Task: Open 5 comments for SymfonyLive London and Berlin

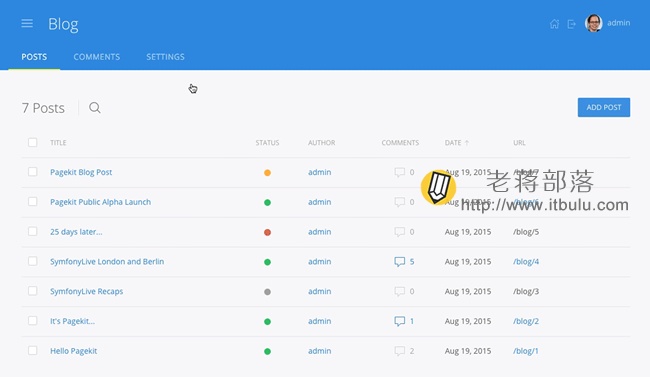Action: tap(404, 262)
